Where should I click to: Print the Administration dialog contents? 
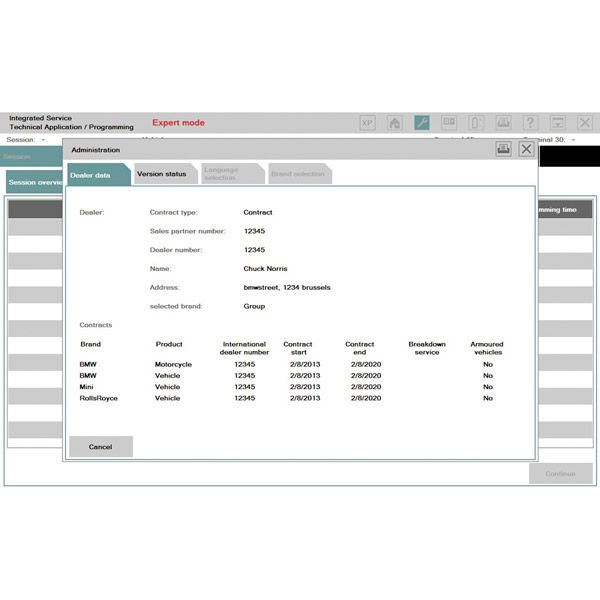[x=504, y=149]
